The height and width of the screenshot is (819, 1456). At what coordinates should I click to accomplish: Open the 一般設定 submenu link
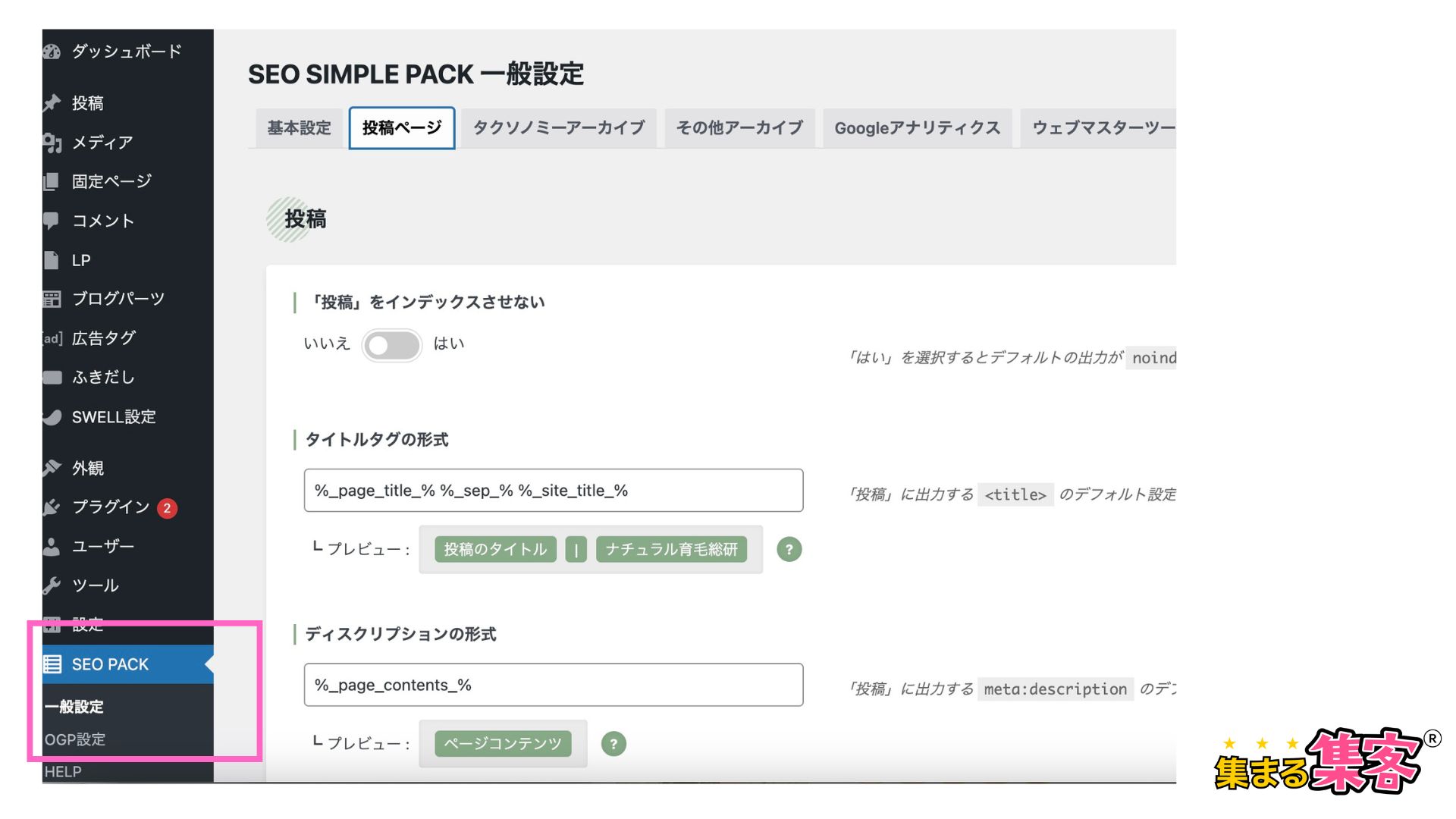click(x=74, y=707)
